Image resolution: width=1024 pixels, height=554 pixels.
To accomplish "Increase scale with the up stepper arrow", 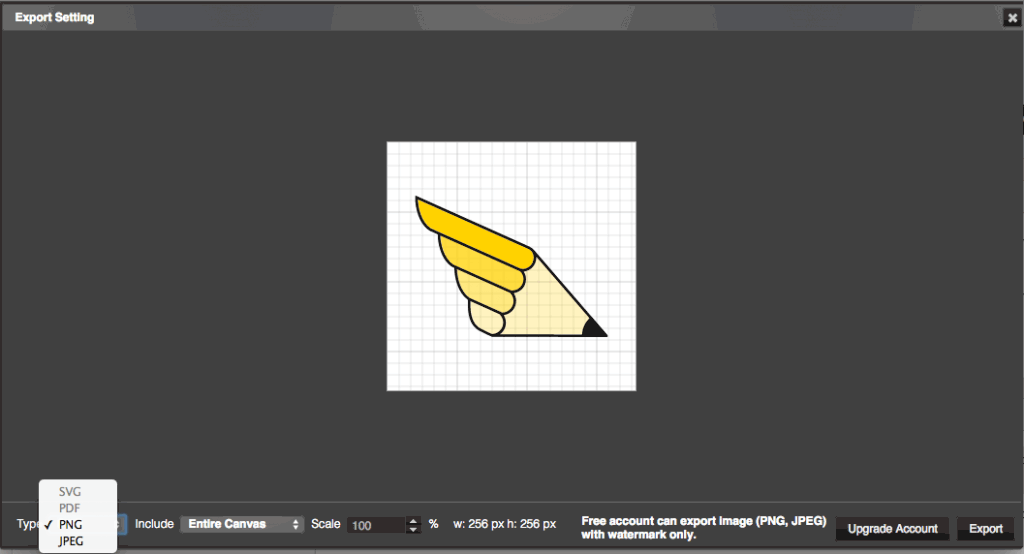I will [413, 520].
